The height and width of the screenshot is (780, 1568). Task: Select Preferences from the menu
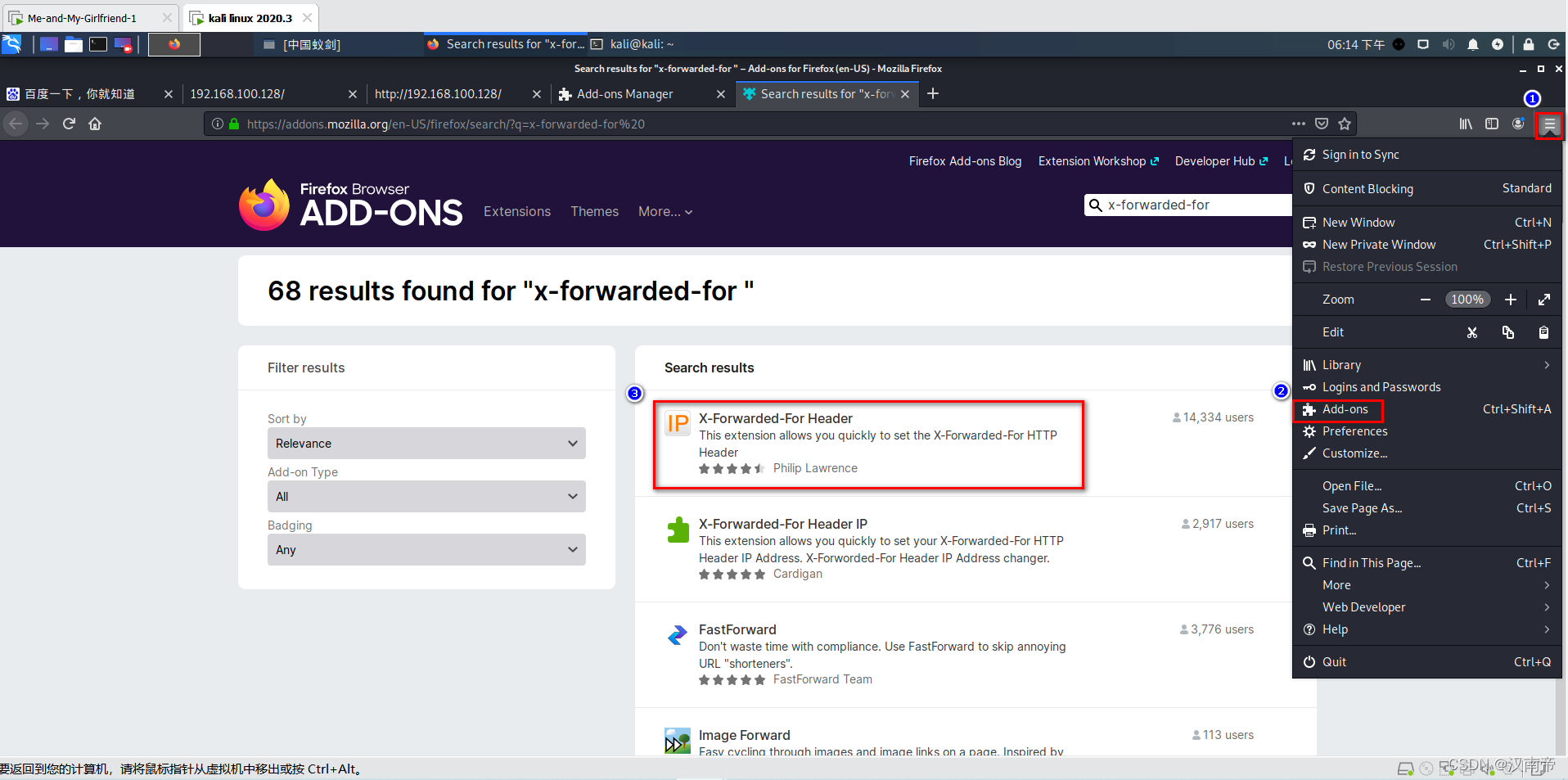click(1427, 431)
